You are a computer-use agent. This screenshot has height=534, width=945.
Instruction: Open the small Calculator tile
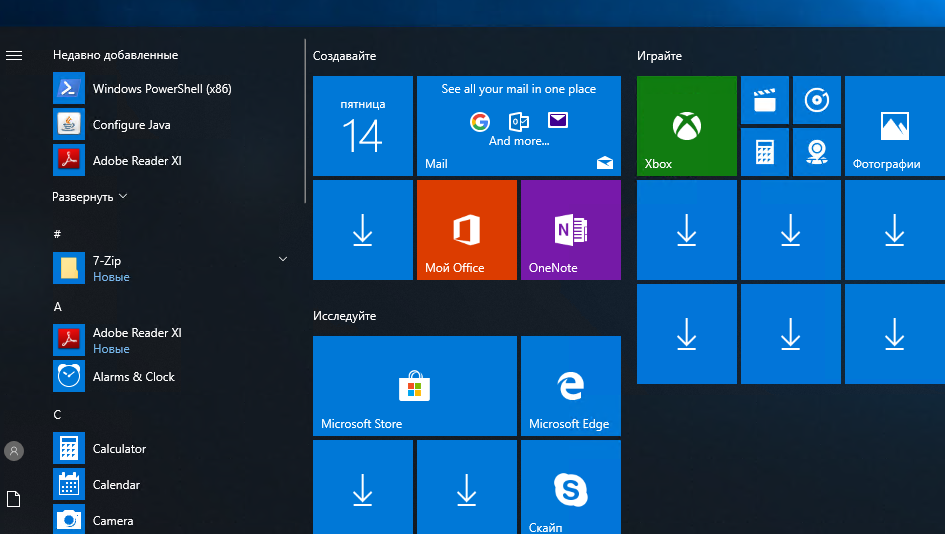(765, 152)
